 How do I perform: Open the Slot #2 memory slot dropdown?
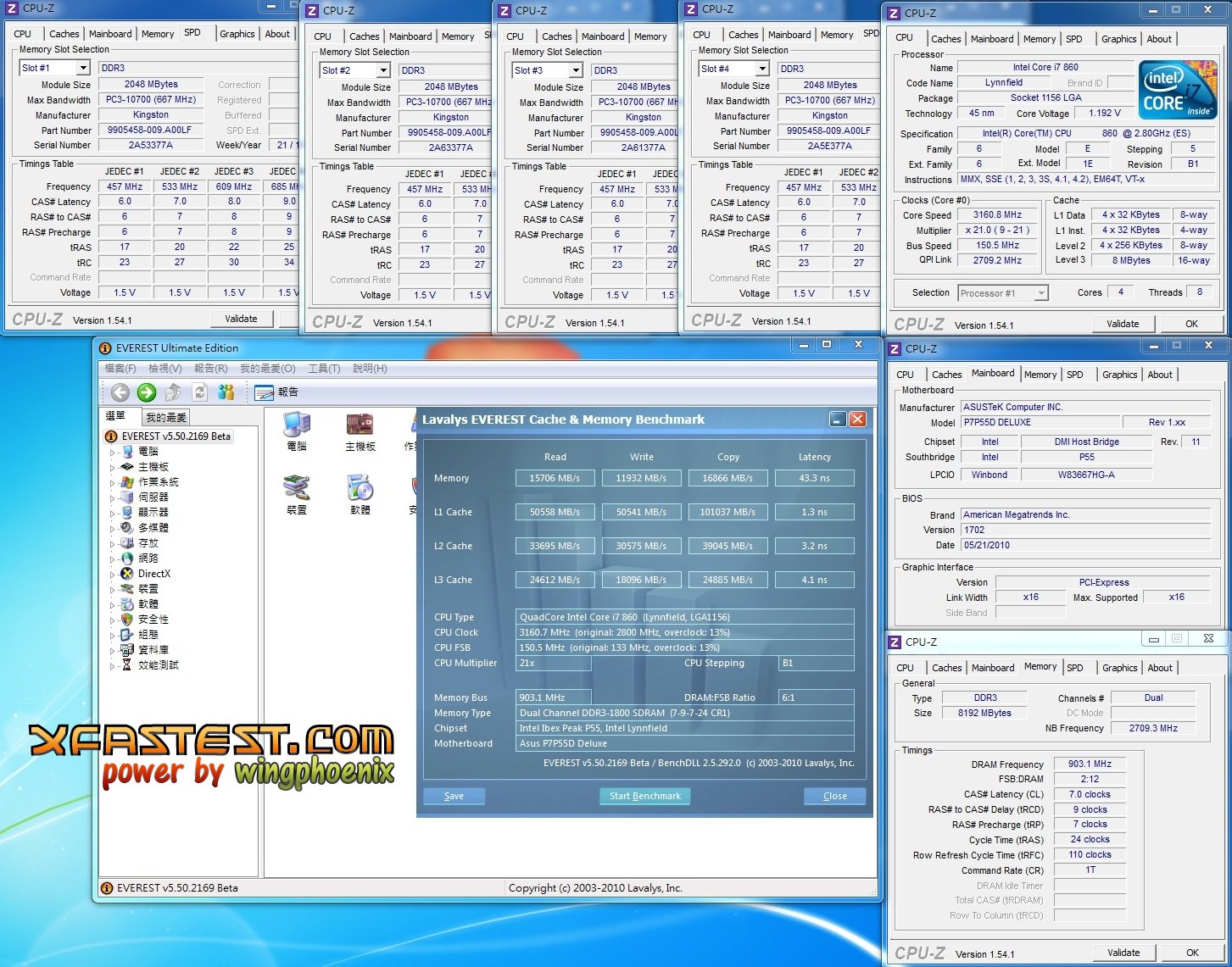(382, 70)
